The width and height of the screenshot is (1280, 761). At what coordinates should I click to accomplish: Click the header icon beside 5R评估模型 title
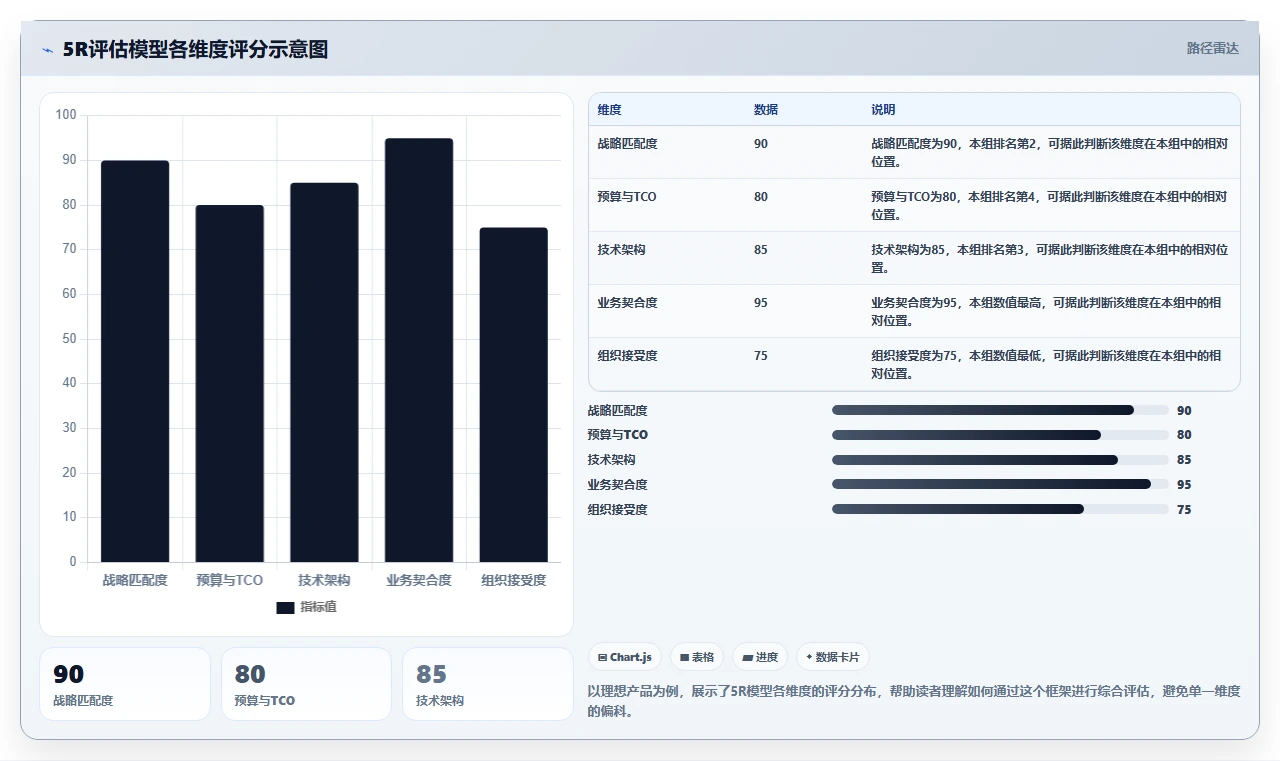pos(47,50)
